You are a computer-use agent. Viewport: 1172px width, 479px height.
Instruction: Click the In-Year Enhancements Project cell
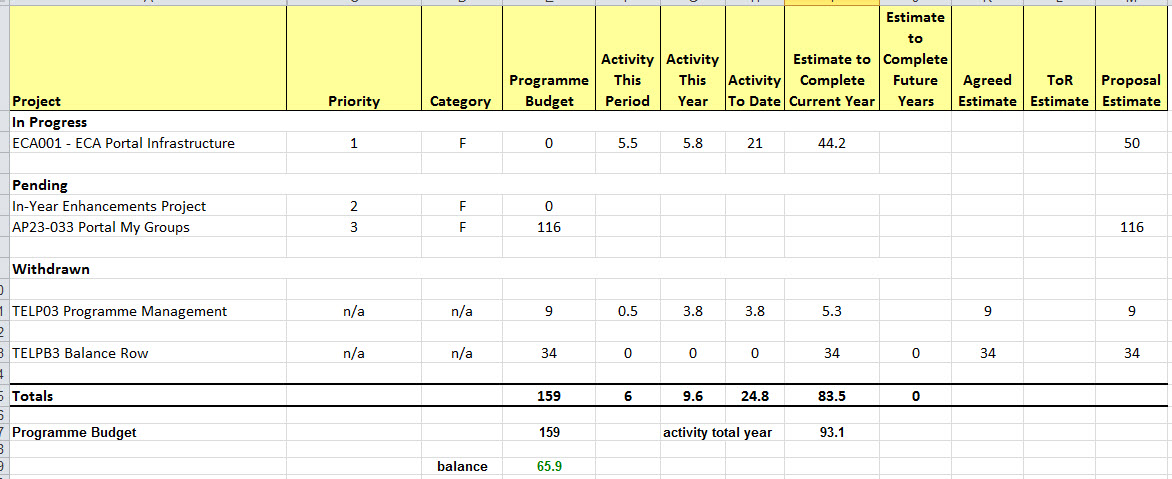click(x=109, y=206)
